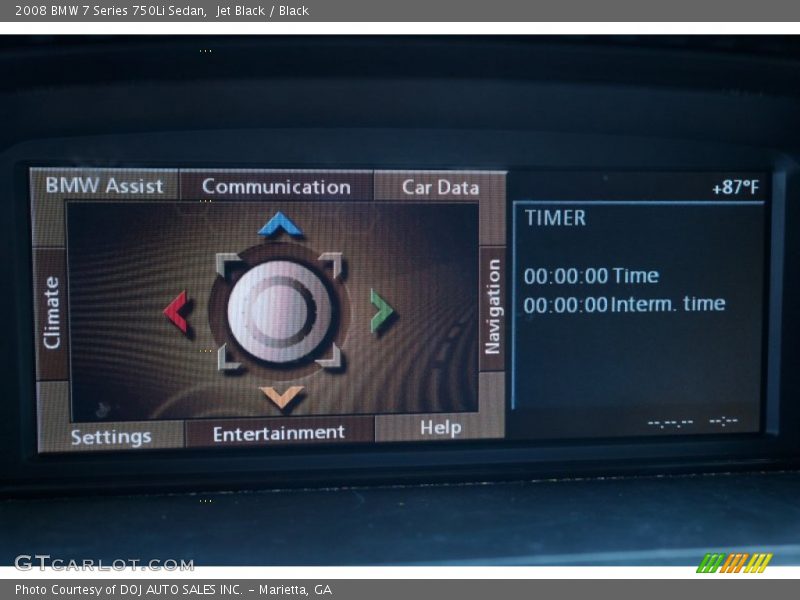
Task: Click the GTCARLOT.COM watermark link
Action: pos(104,564)
